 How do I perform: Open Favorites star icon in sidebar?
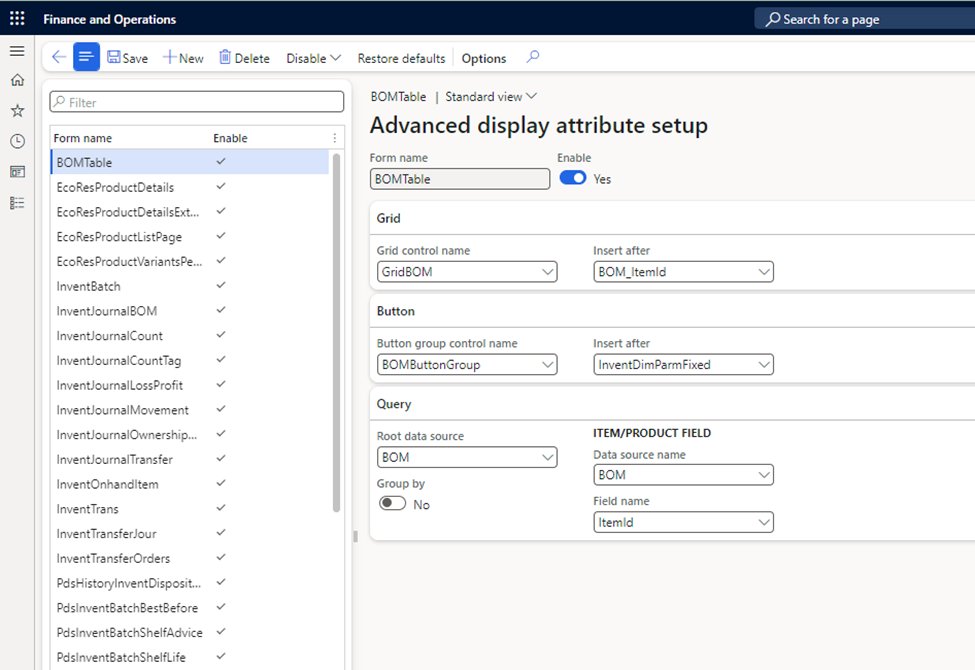pos(17,111)
